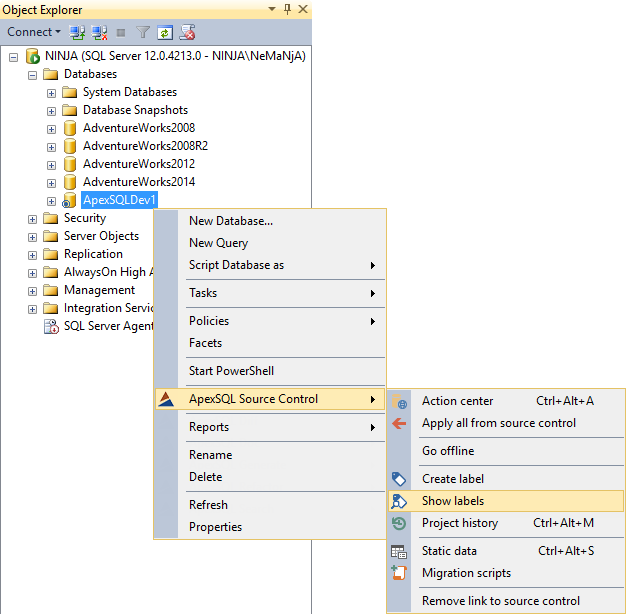The width and height of the screenshot is (626, 614).
Task: Click the red arrow Apply all icon
Action: click(399, 423)
